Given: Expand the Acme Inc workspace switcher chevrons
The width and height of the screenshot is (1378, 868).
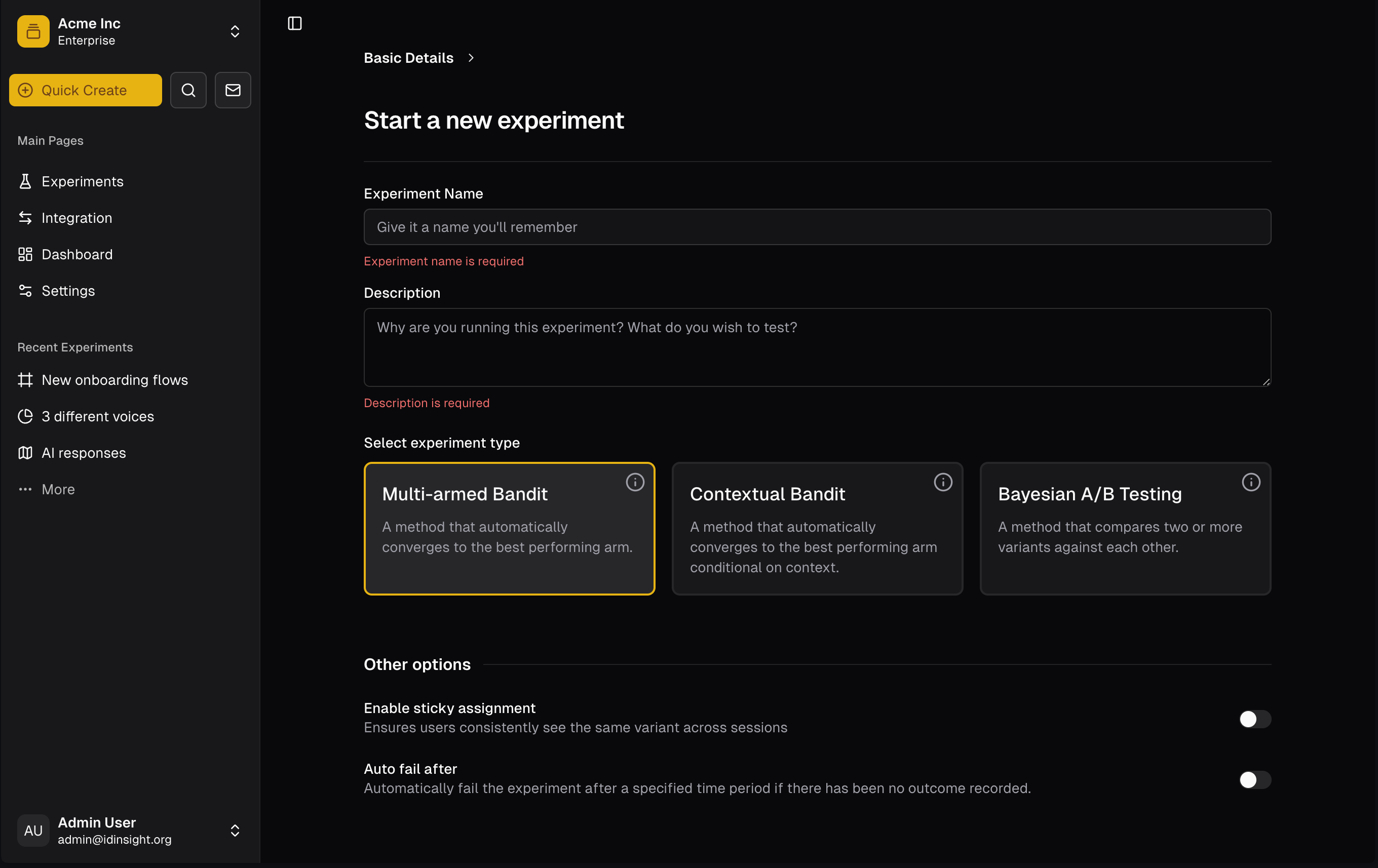Looking at the screenshot, I should (235, 31).
